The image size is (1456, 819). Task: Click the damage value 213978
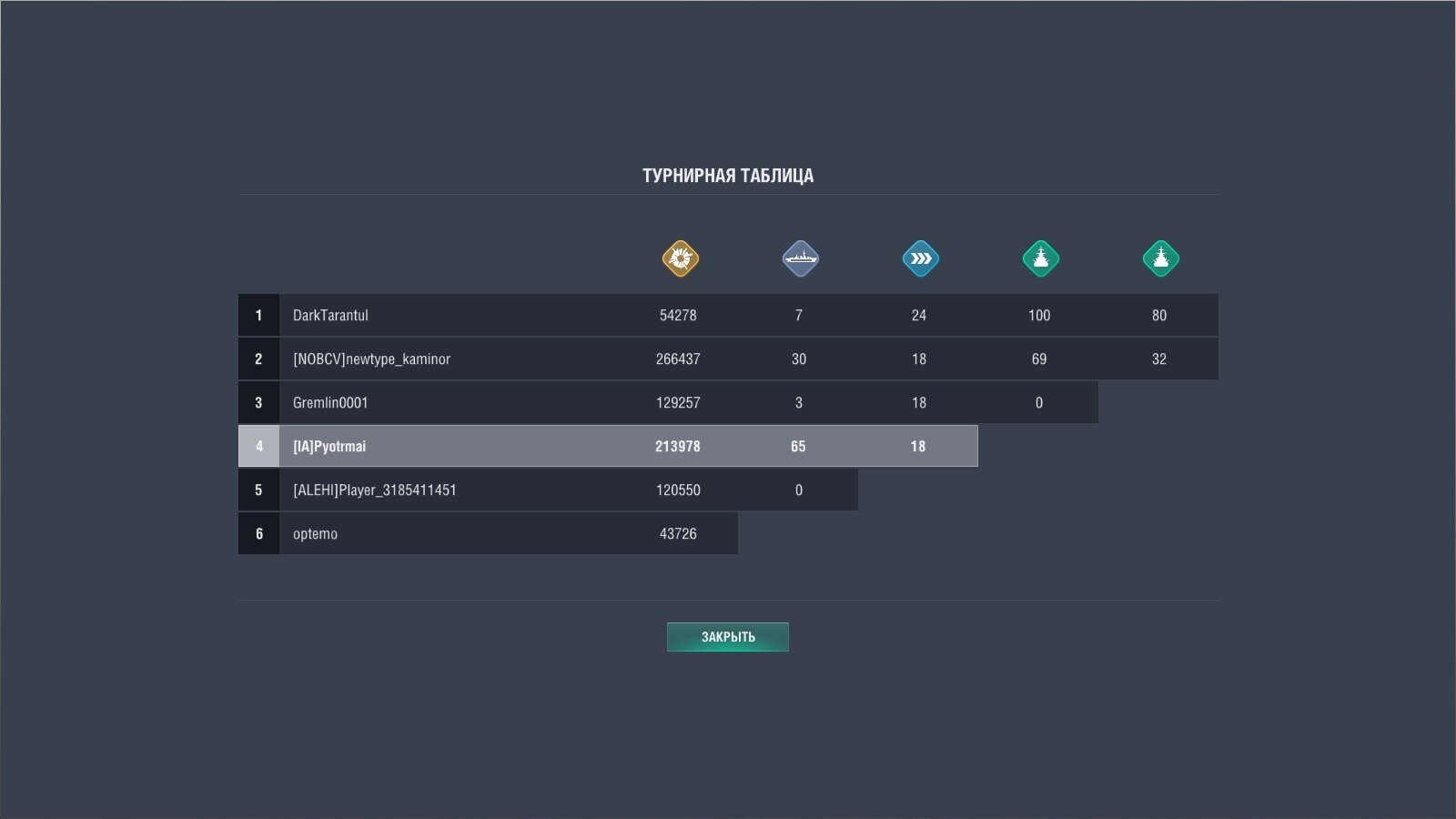pyautogui.click(x=678, y=447)
